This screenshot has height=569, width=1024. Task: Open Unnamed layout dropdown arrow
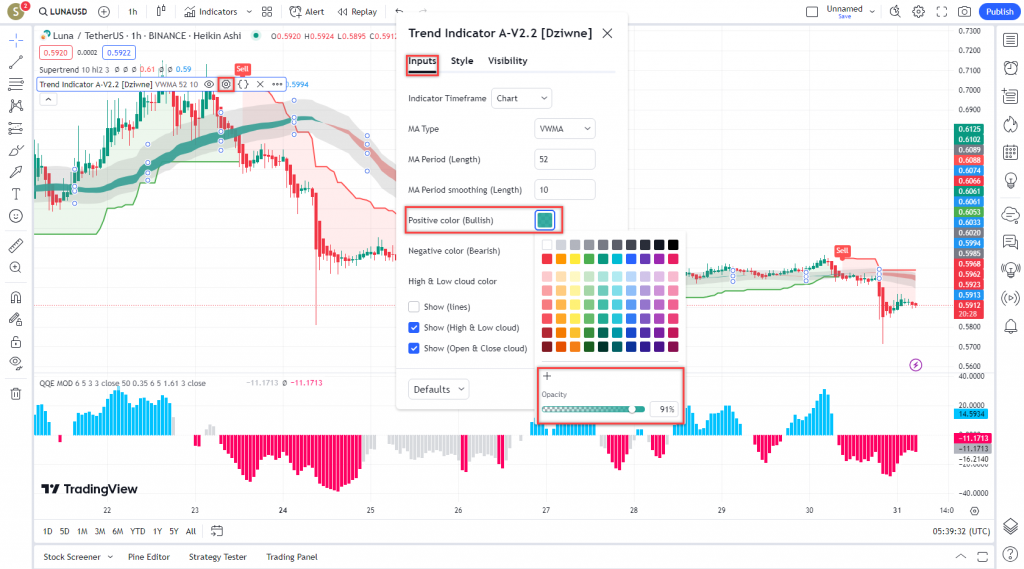872,12
